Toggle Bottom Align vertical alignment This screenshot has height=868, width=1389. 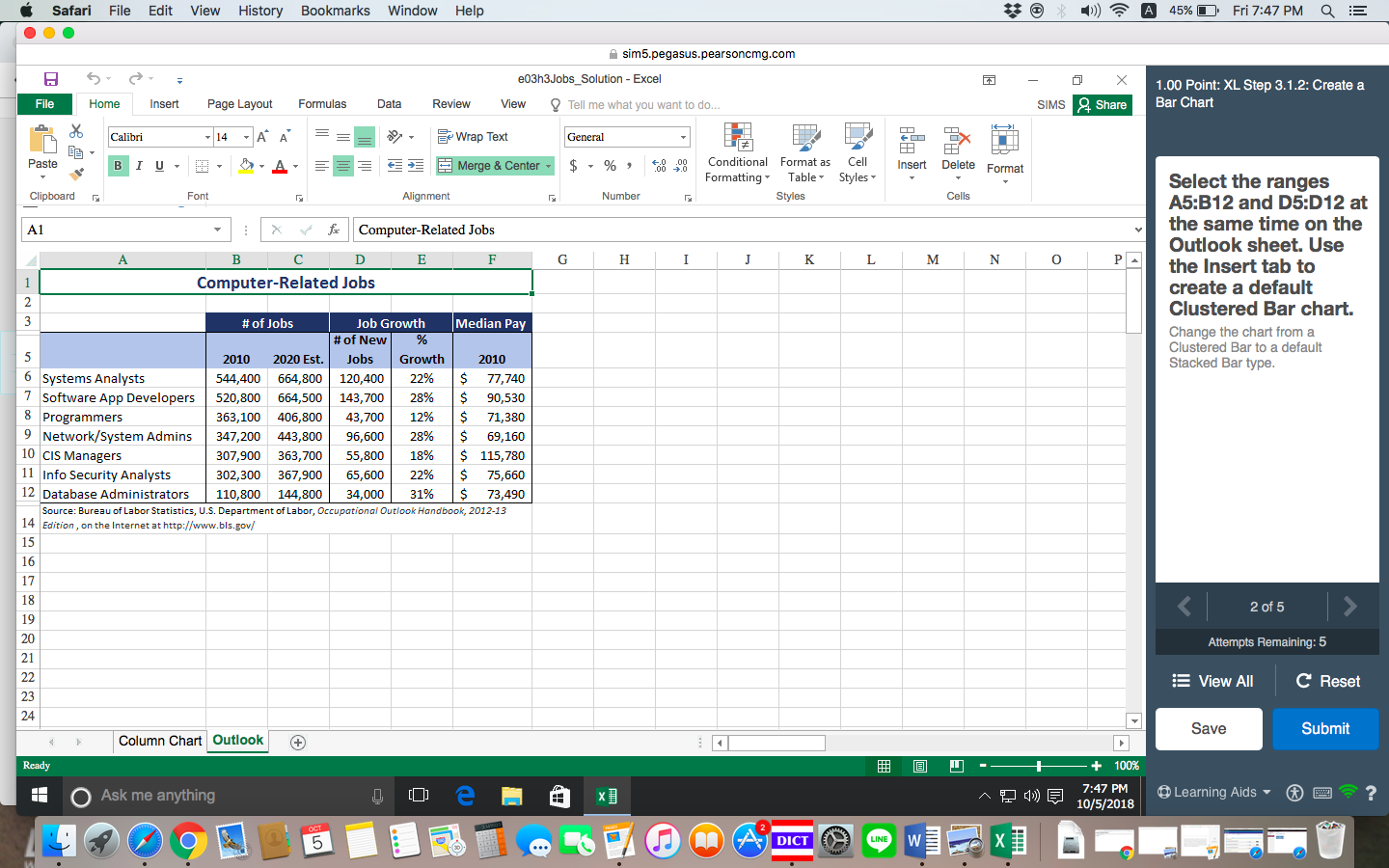[x=365, y=137]
